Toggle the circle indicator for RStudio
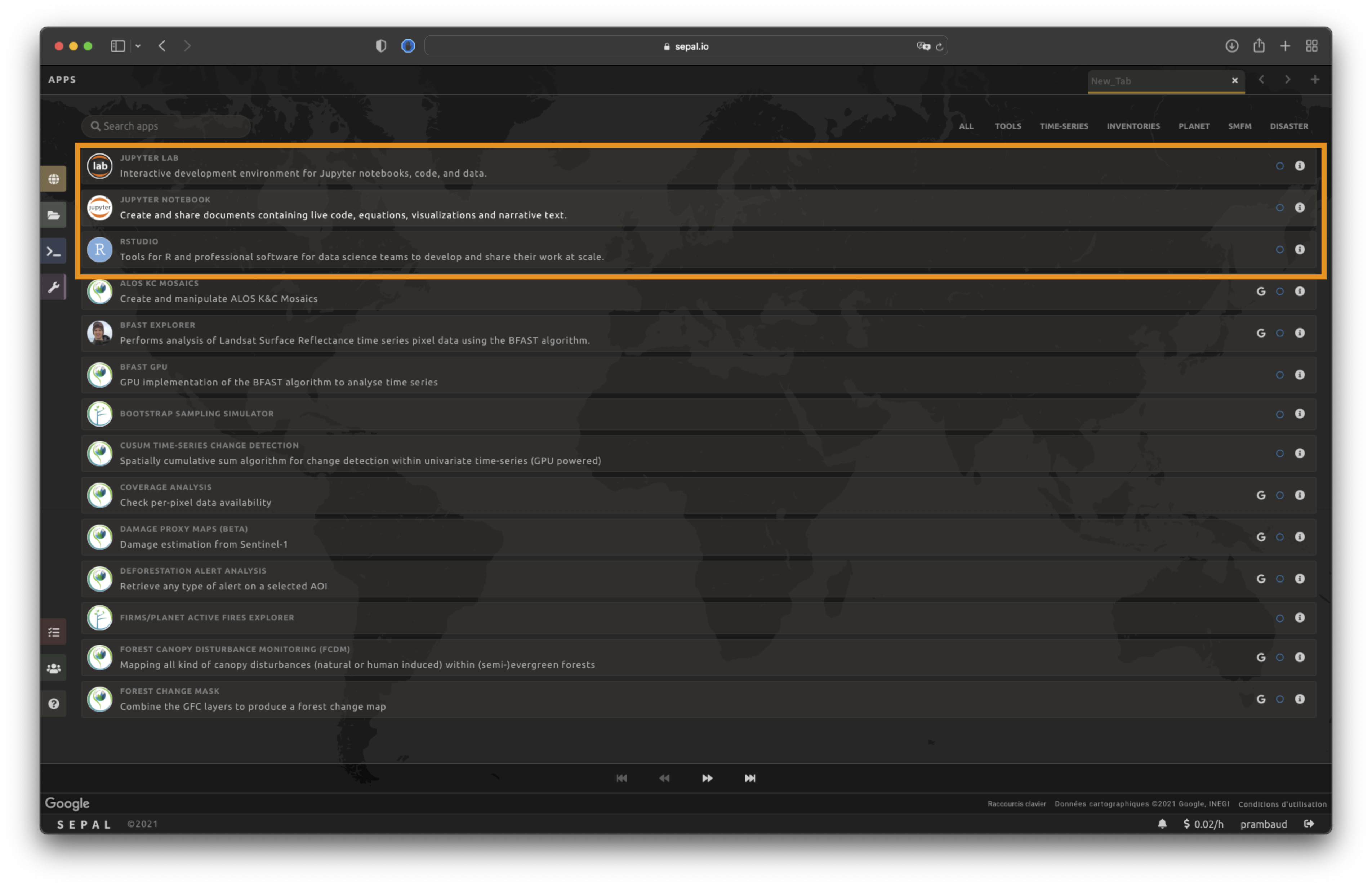 (1279, 249)
